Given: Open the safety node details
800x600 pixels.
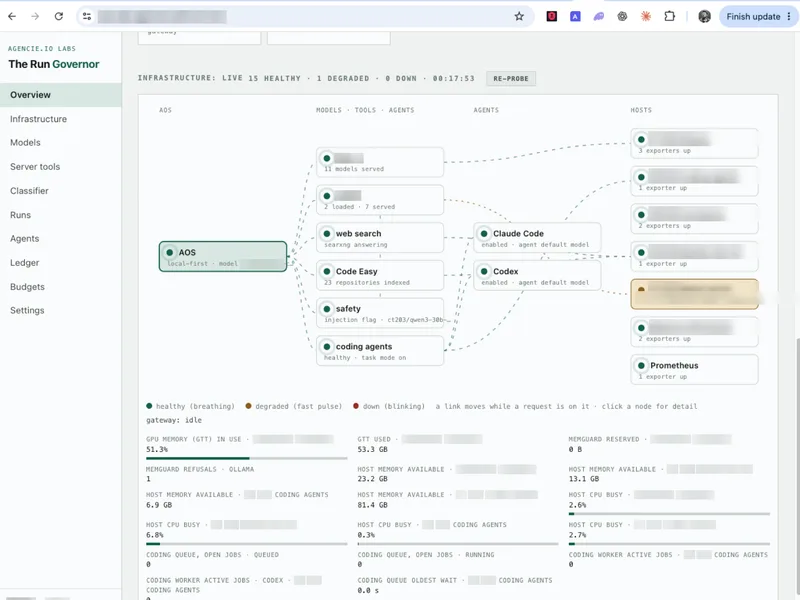Looking at the screenshot, I should [380, 313].
